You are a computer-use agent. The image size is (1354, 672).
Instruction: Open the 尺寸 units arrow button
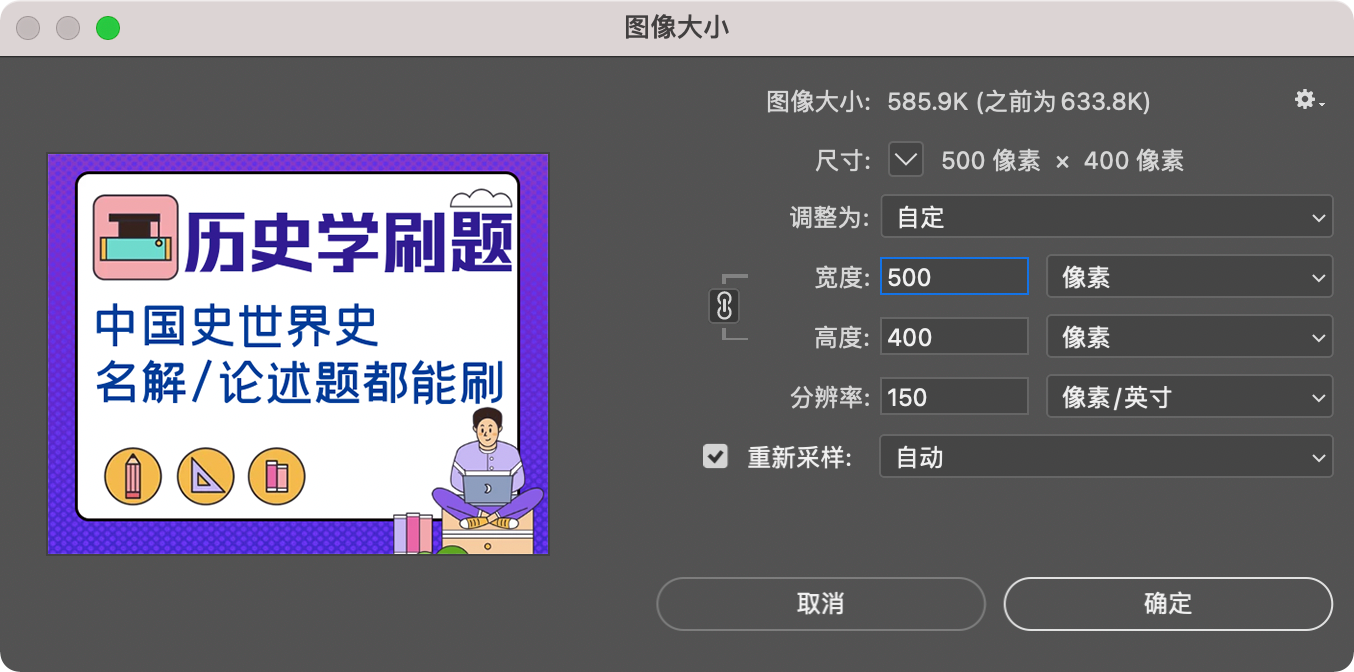pos(906,159)
